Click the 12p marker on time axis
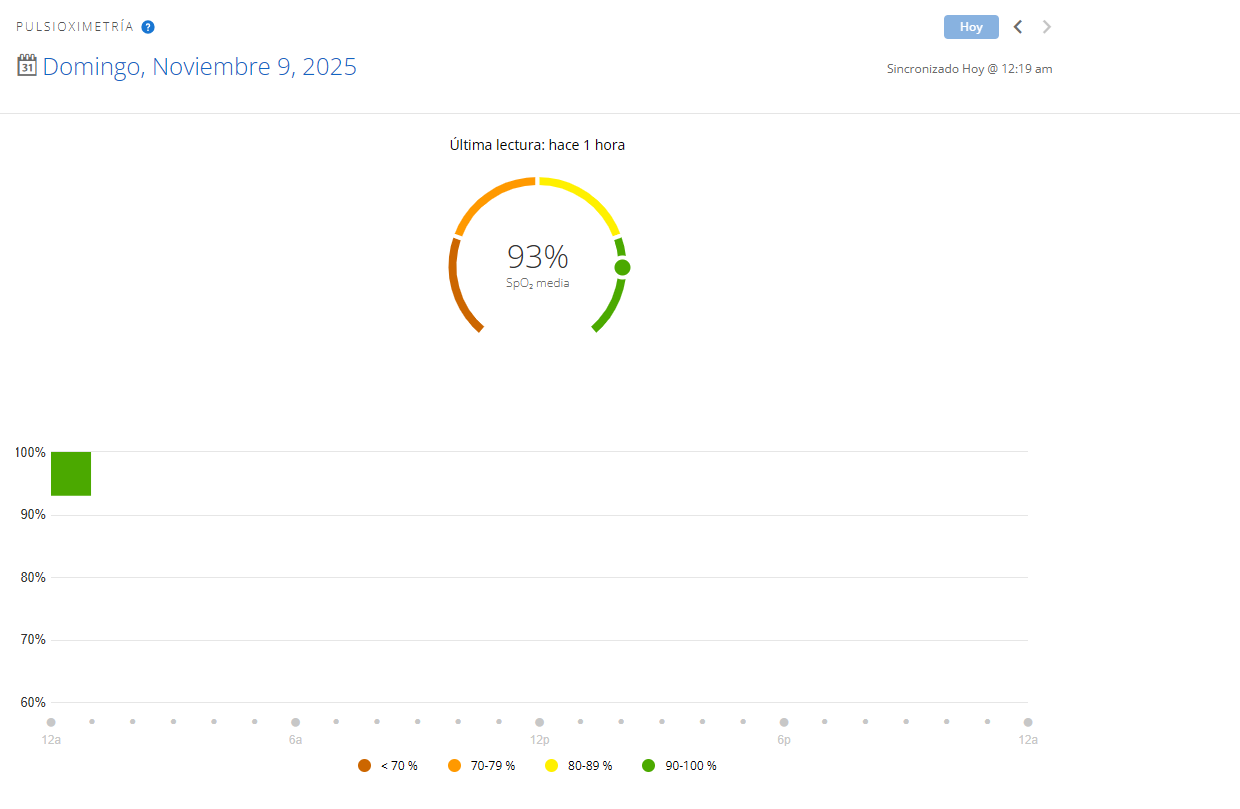1240x809 pixels. click(539, 722)
